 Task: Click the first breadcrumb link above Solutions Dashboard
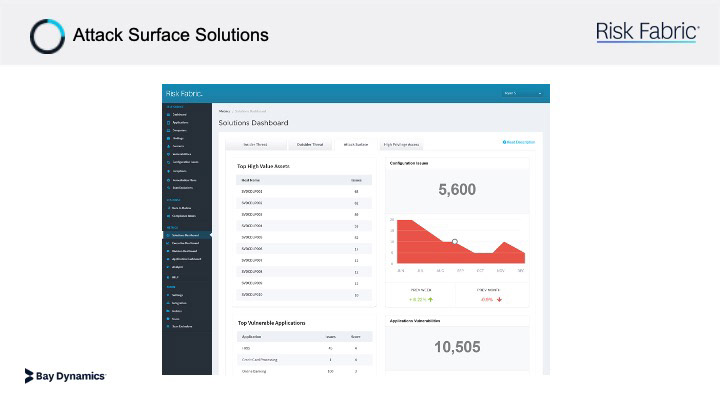point(224,111)
